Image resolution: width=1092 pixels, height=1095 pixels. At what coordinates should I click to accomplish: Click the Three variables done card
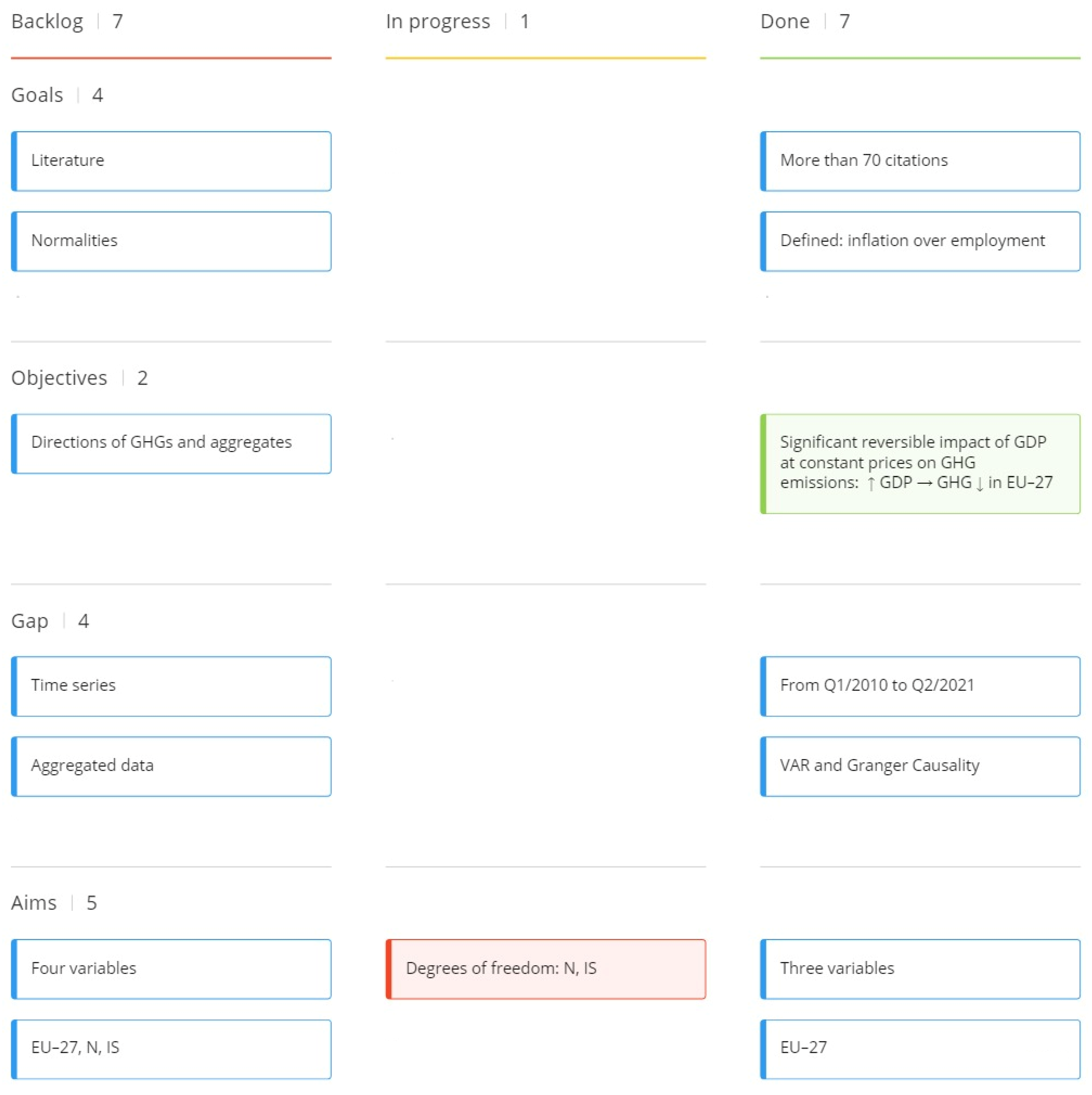pyautogui.click(x=919, y=968)
